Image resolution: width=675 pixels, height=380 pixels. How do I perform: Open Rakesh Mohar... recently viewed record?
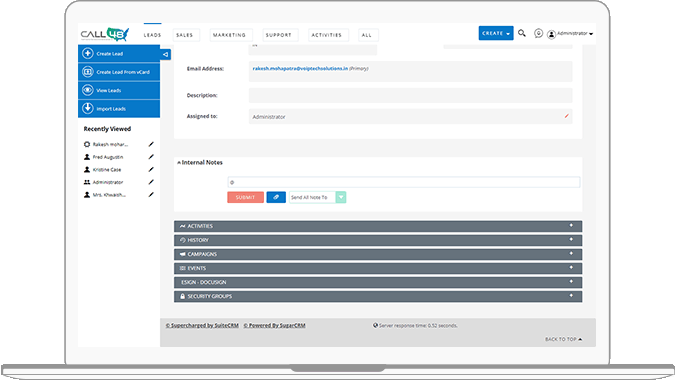pos(110,145)
